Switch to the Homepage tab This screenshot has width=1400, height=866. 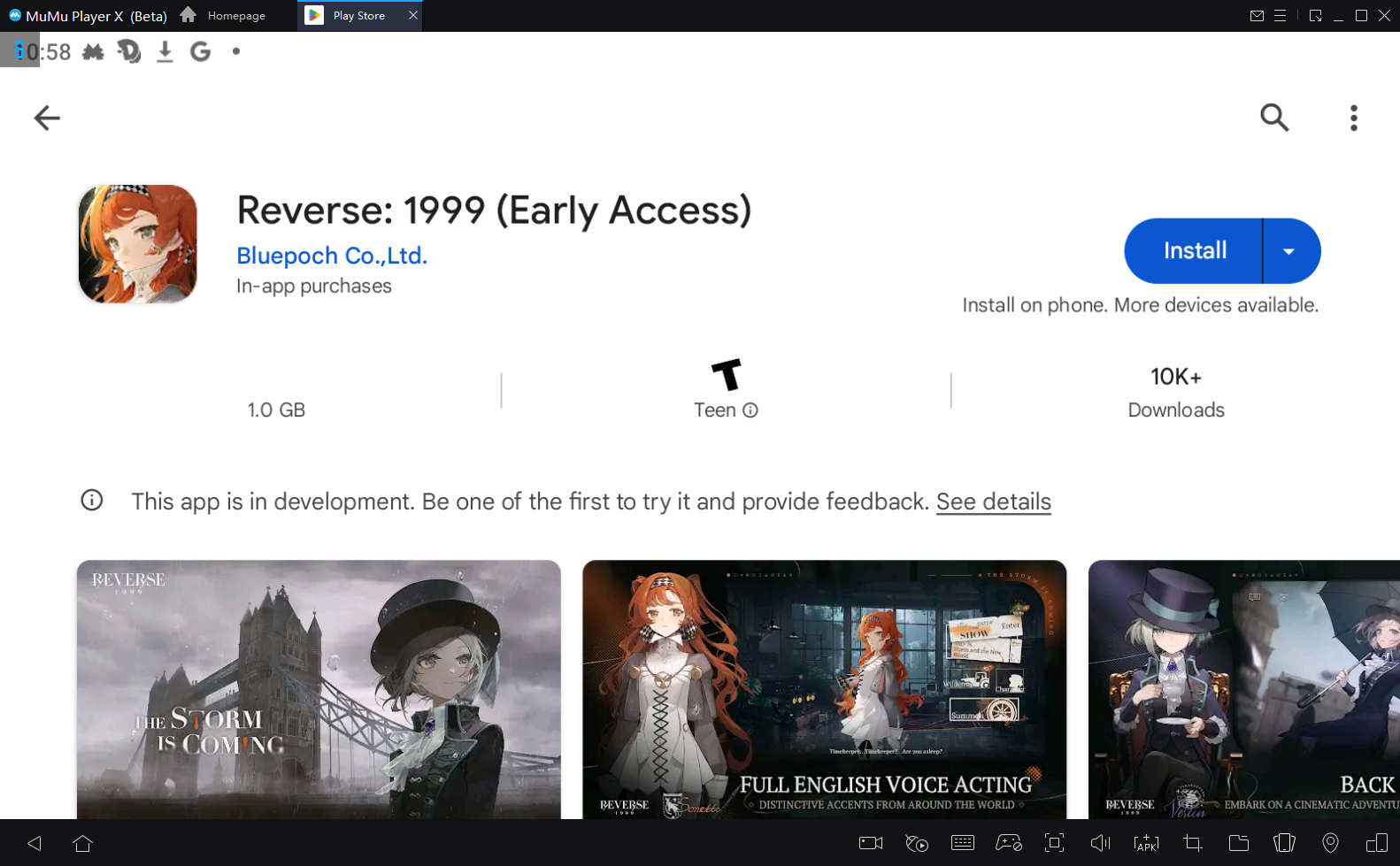click(x=224, y=16)
